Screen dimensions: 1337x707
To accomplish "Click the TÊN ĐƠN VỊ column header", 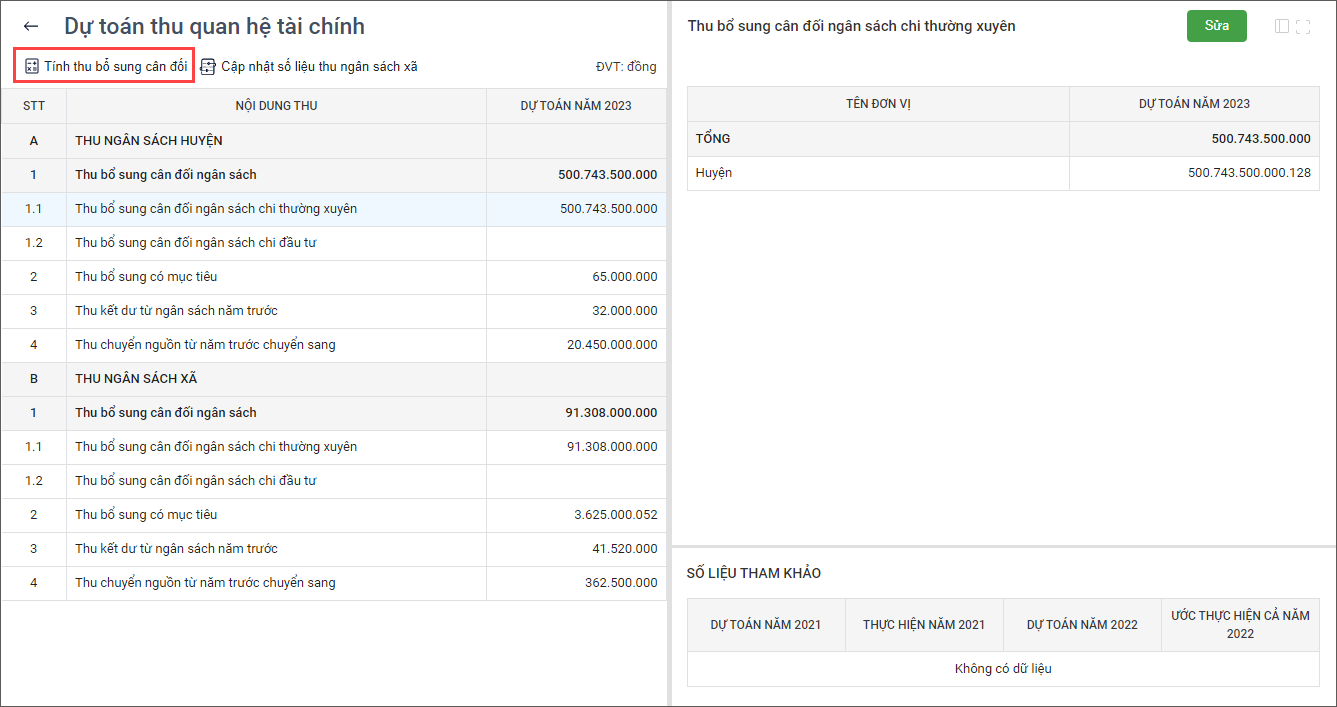I will click(x=878, y=104).
